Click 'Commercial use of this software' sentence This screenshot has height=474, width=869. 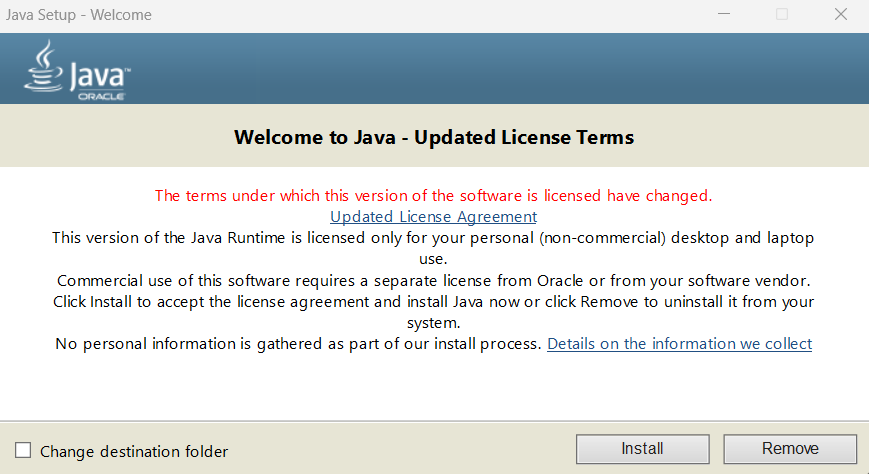[433, 281]
